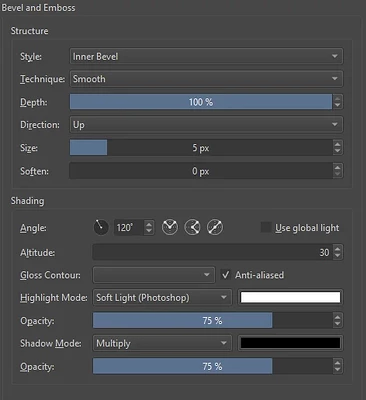The width and height of the screenshot is (366, 400).
Task: Decrease Size with the down stepper arrow
Action: click(x=337, y=151)
